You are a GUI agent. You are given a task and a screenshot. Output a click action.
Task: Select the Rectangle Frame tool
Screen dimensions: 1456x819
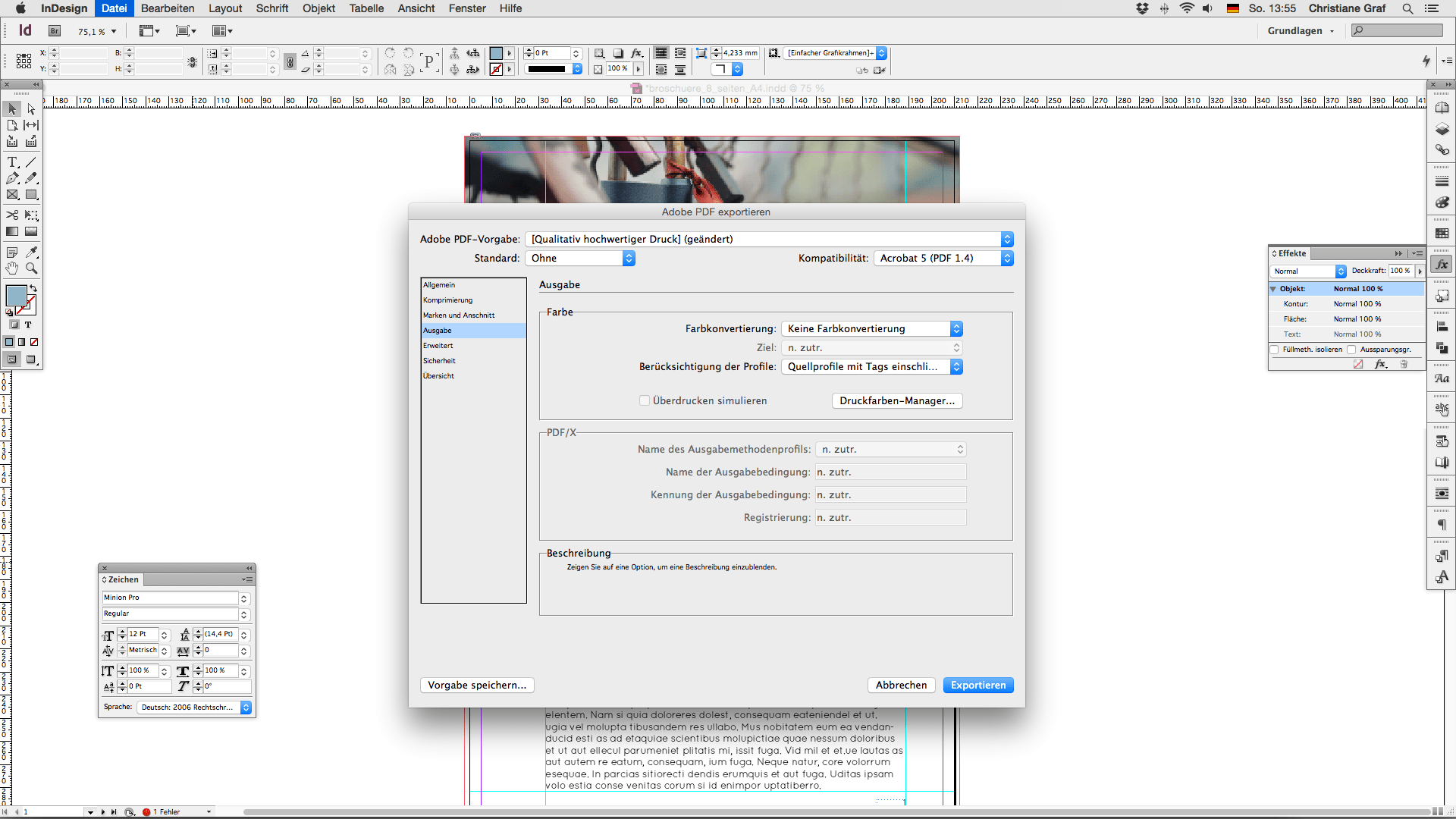coord(12,195)
